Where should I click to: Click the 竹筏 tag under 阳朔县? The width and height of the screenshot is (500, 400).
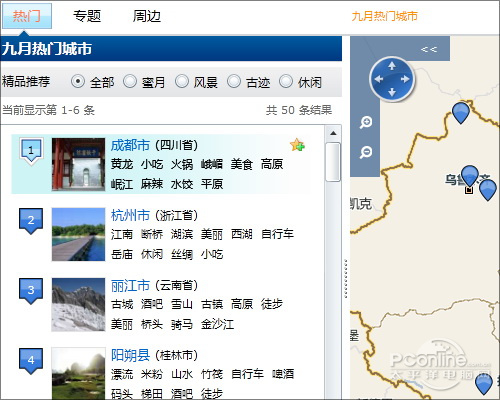click(212, 374)
